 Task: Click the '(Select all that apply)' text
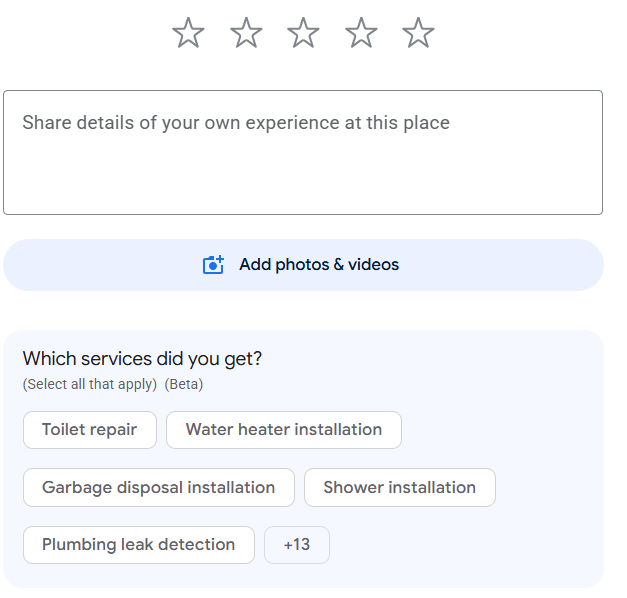coord(90,384)
